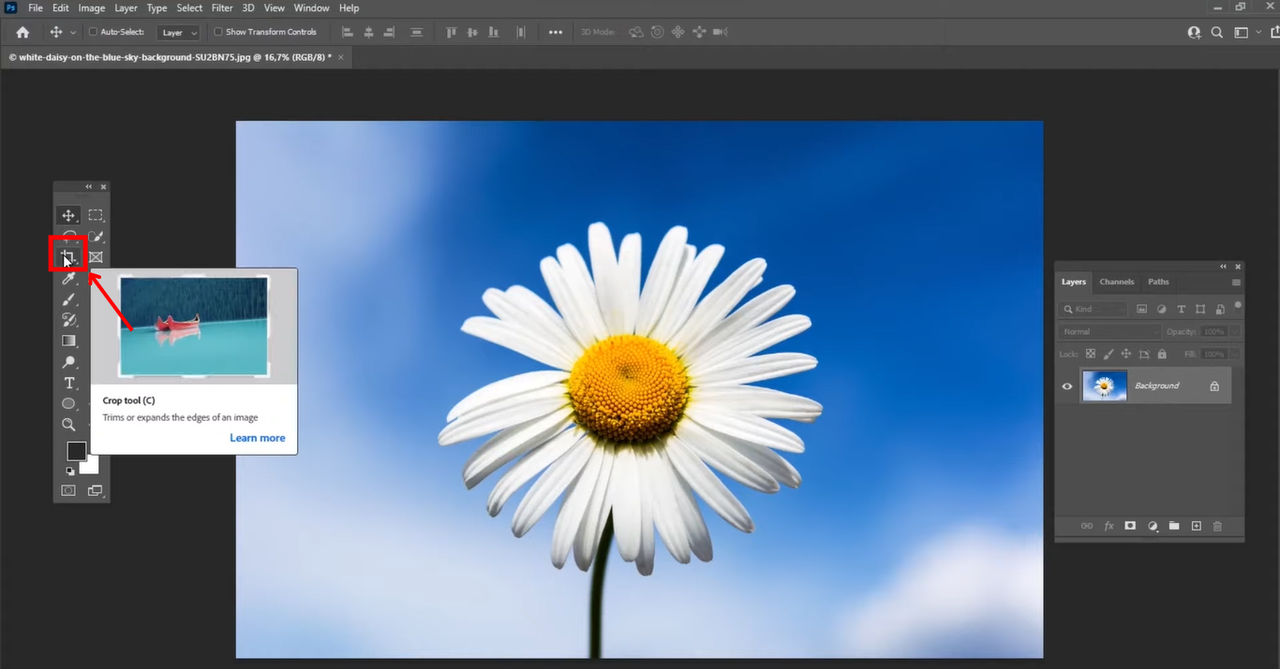Open the Fill slider dropdown arrow
The width and height of the screenshot is (1280, 669).
tap(1234, 354)
